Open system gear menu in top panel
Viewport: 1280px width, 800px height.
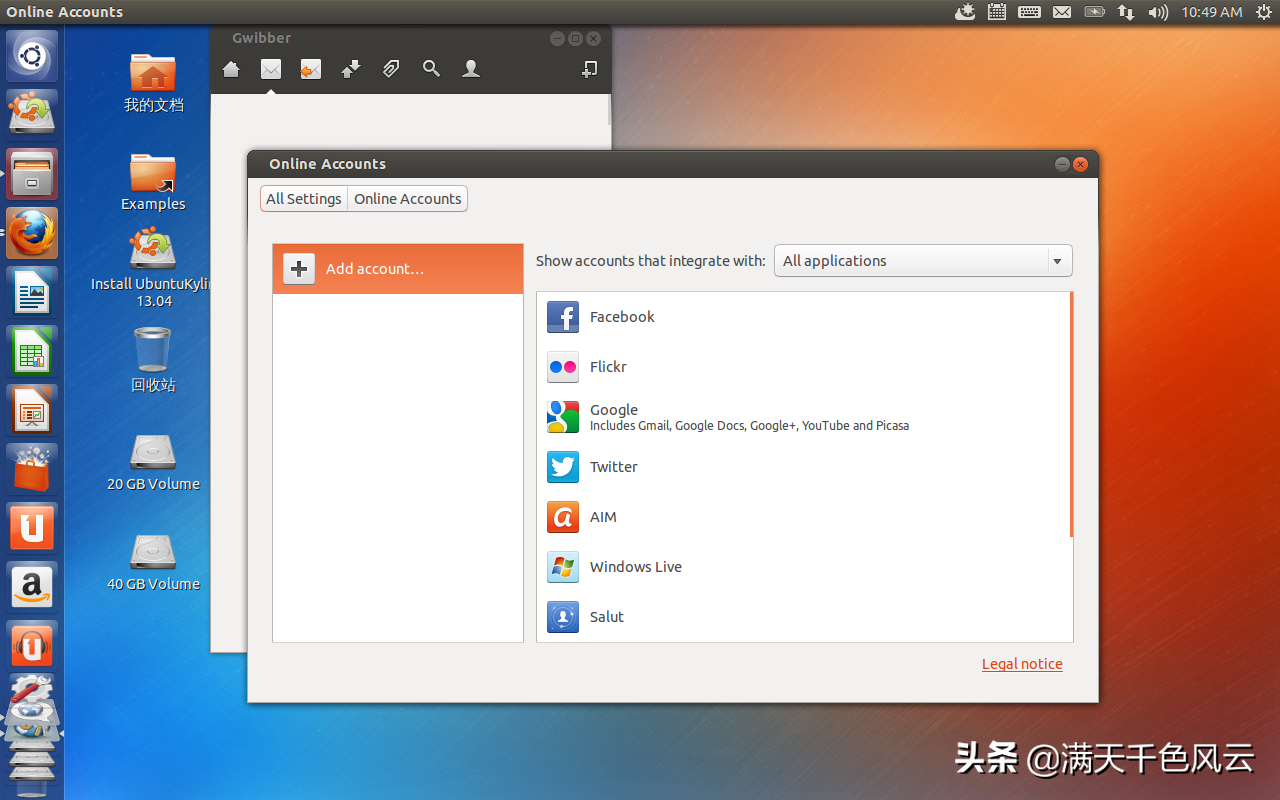pyautogui.click(x=1264, y=12)
